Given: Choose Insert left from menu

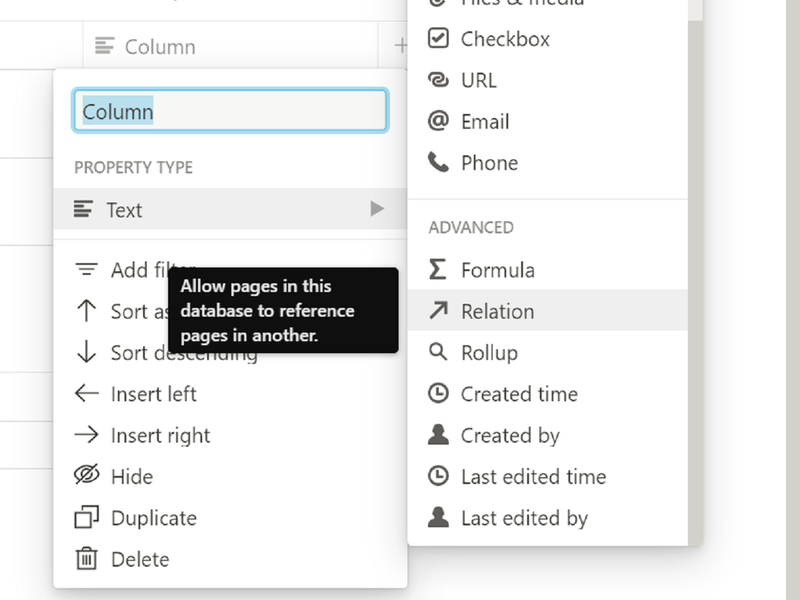Looking at the screenshot, I should pos(153,394).
